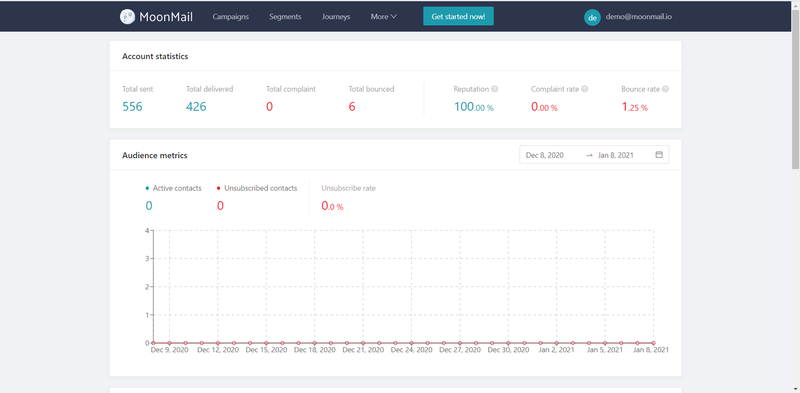Viewport: 800px width, 393px height.
Task: Expand the More dropdown menu
Action: [384, 16]
